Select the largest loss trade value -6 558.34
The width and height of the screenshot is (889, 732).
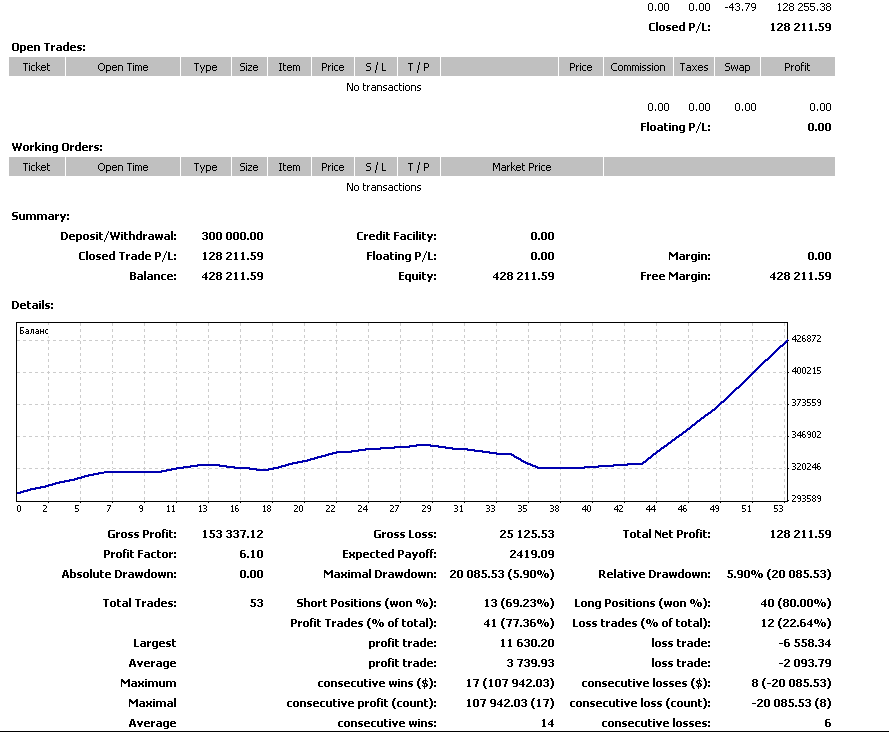pos(805,643)
